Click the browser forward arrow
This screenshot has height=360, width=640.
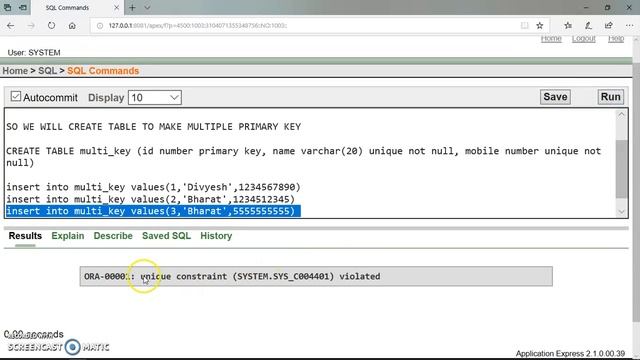(31, 25)
